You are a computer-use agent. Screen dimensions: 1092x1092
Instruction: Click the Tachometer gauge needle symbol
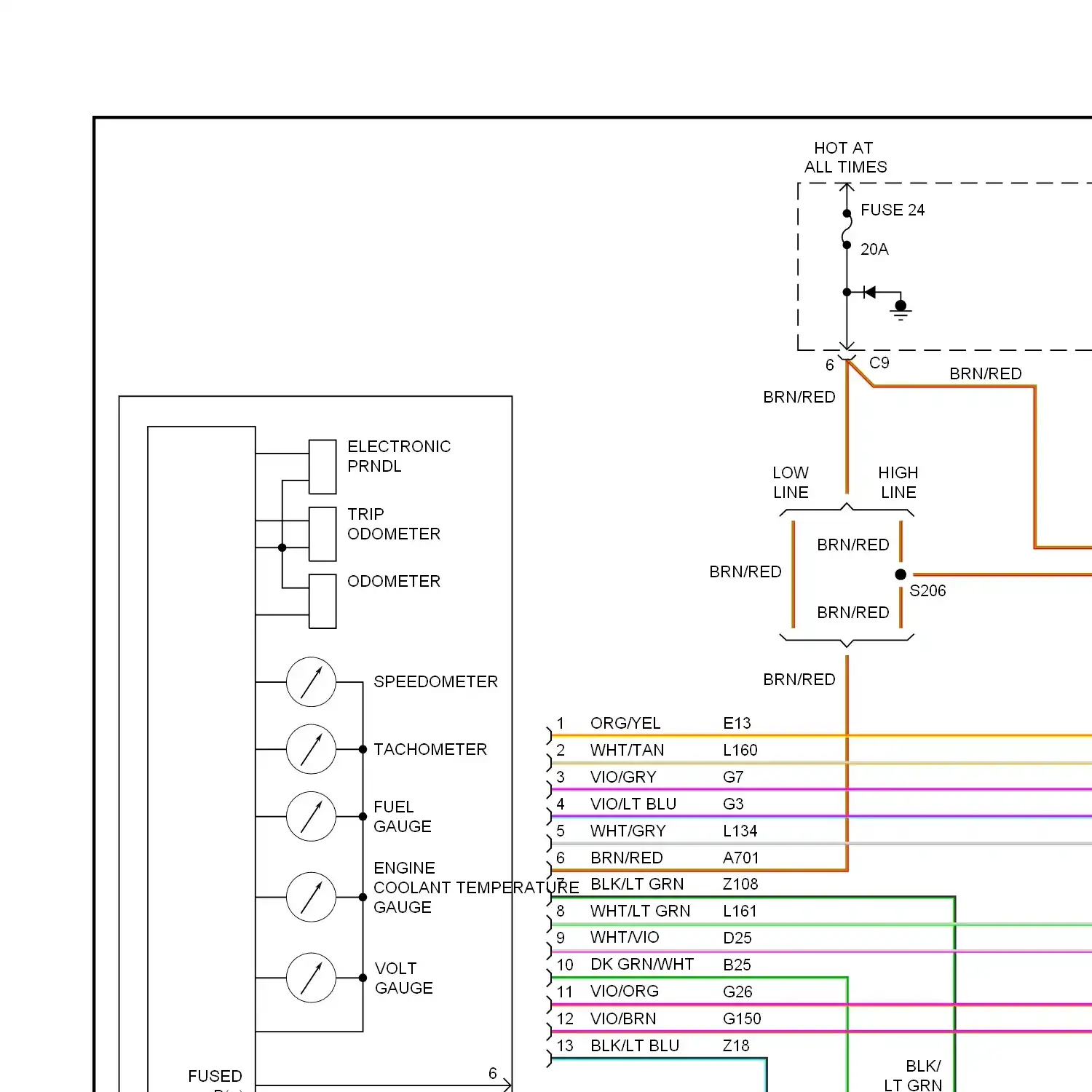(x=311, y=749)
